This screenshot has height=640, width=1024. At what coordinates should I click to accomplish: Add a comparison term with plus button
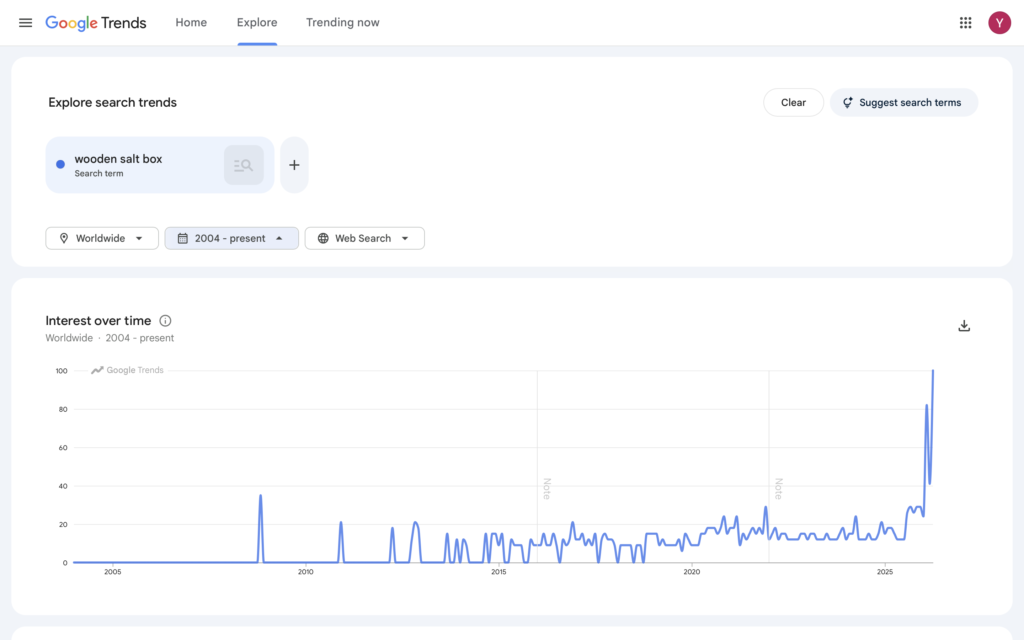pyautogui.click(x=294, y=165)
